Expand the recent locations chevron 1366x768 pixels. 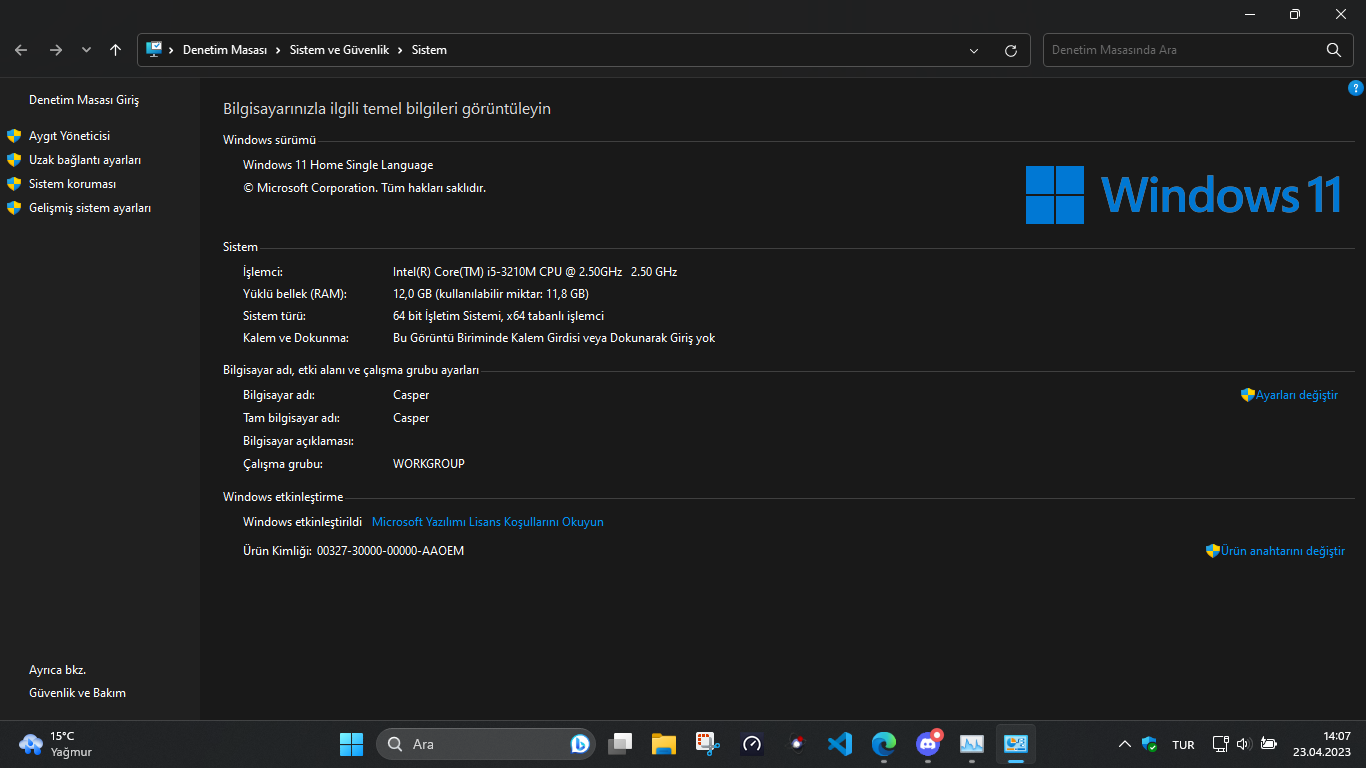[x=86, y=50]
